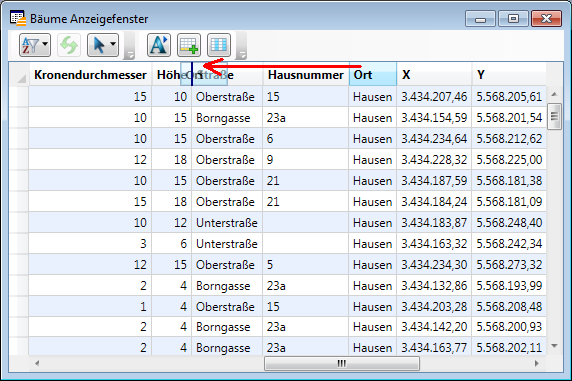
Task: Select the cell 5.568.225,00
Action: pyautogui.click(x=509, y=159)
